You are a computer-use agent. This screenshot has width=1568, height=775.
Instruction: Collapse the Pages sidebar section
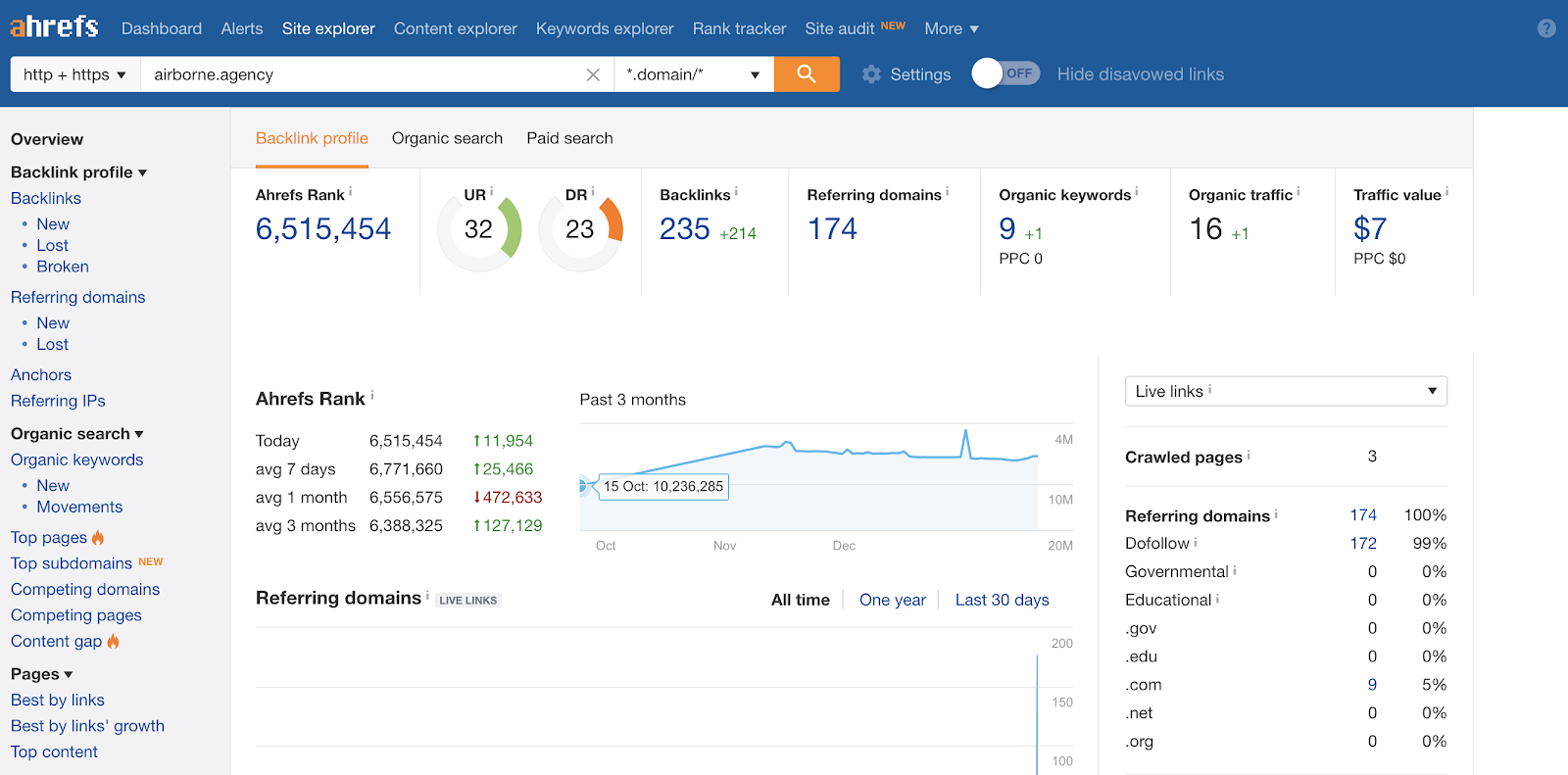tap(42, 674)
